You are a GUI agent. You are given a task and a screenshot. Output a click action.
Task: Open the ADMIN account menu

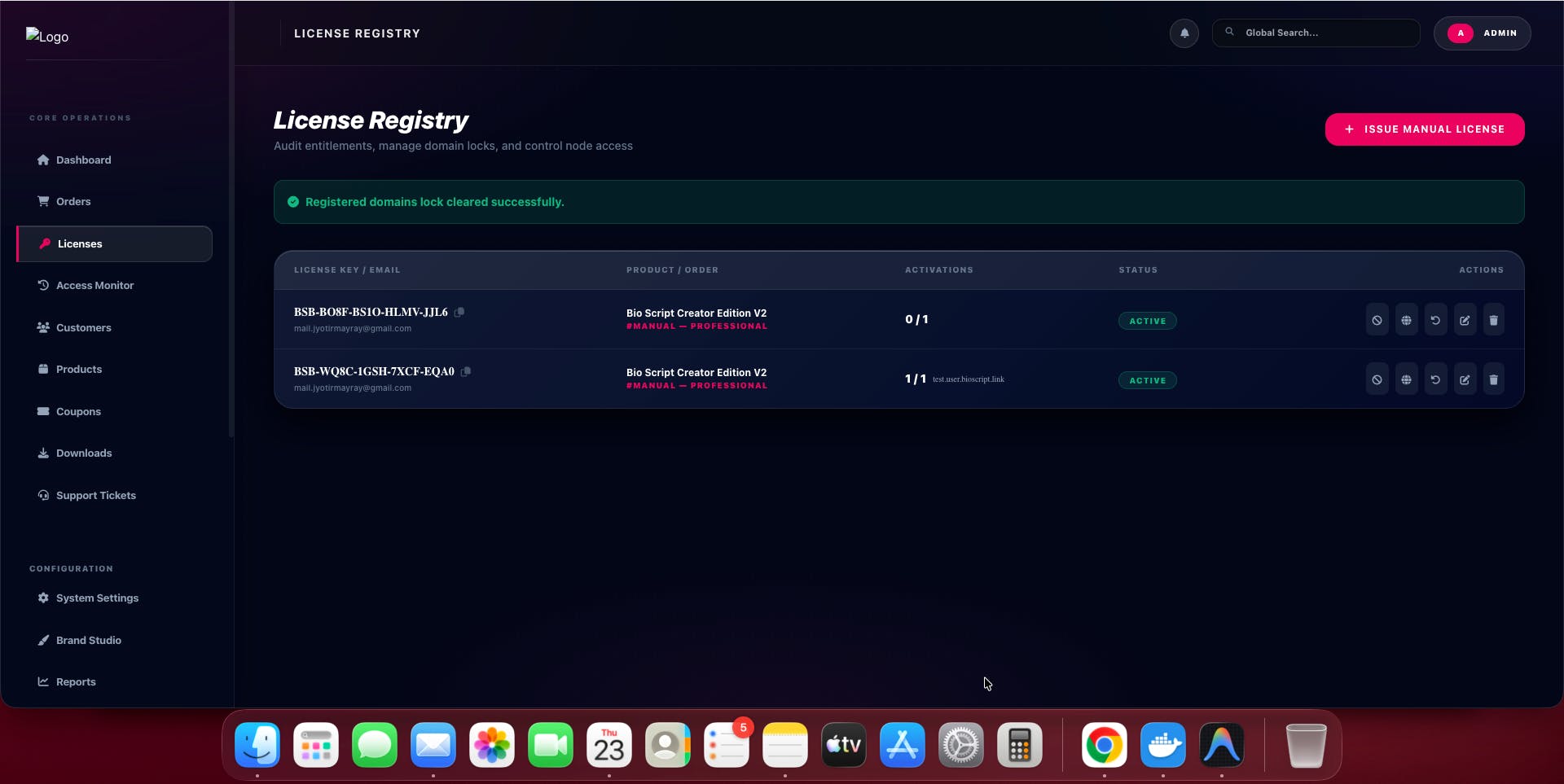[x=1482, y=33]
